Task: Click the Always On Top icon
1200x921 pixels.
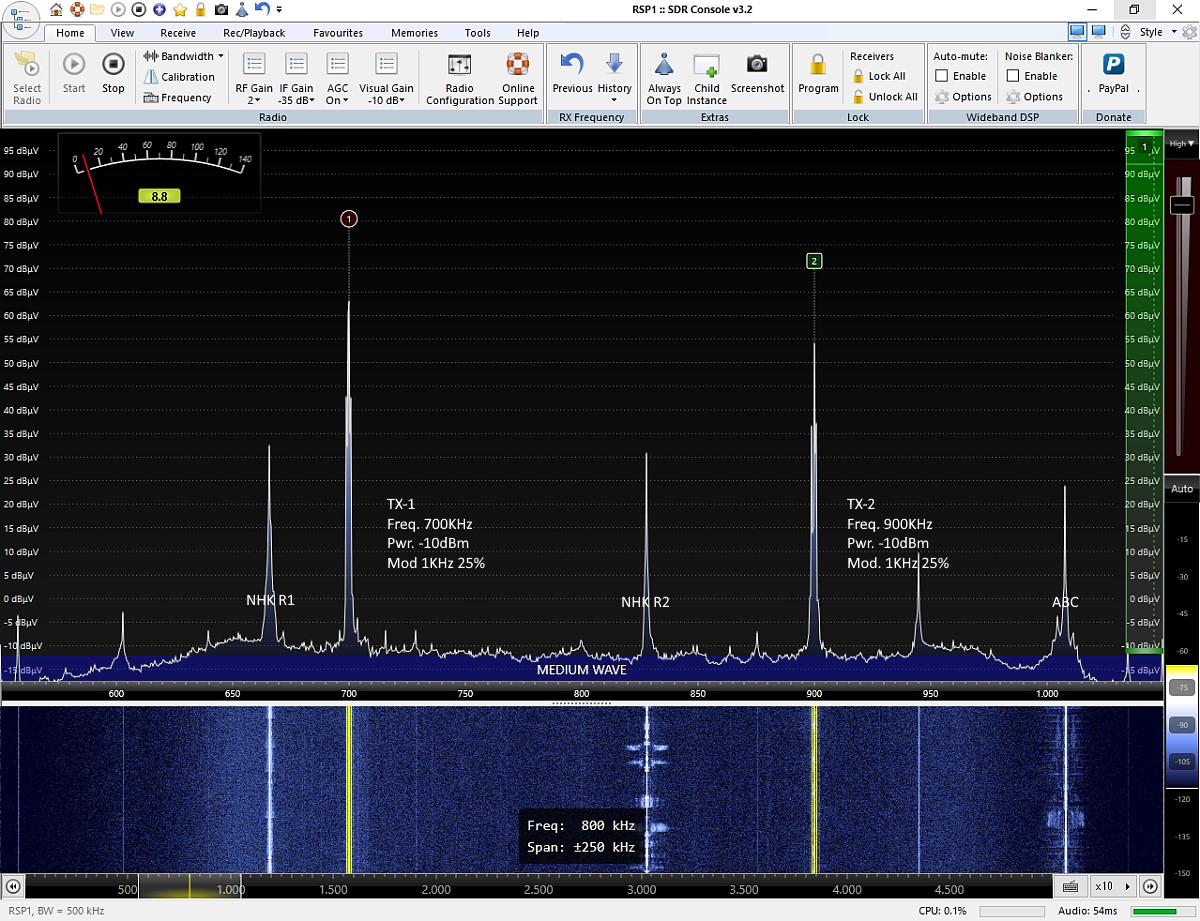Action: (x=664, y=78)
